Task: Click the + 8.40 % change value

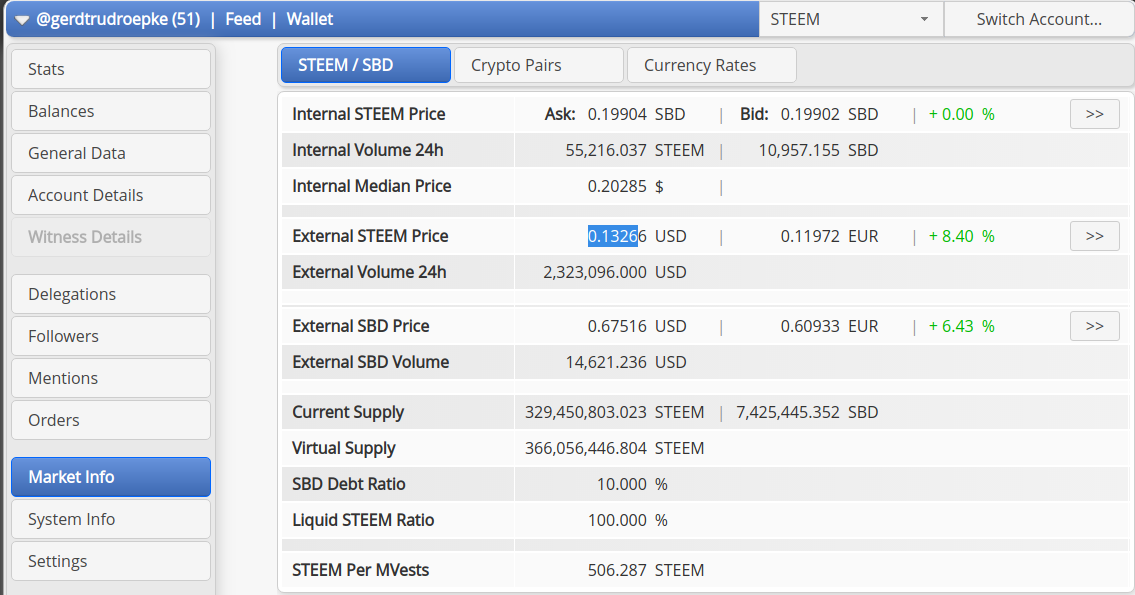Action: tap(962, 236)
